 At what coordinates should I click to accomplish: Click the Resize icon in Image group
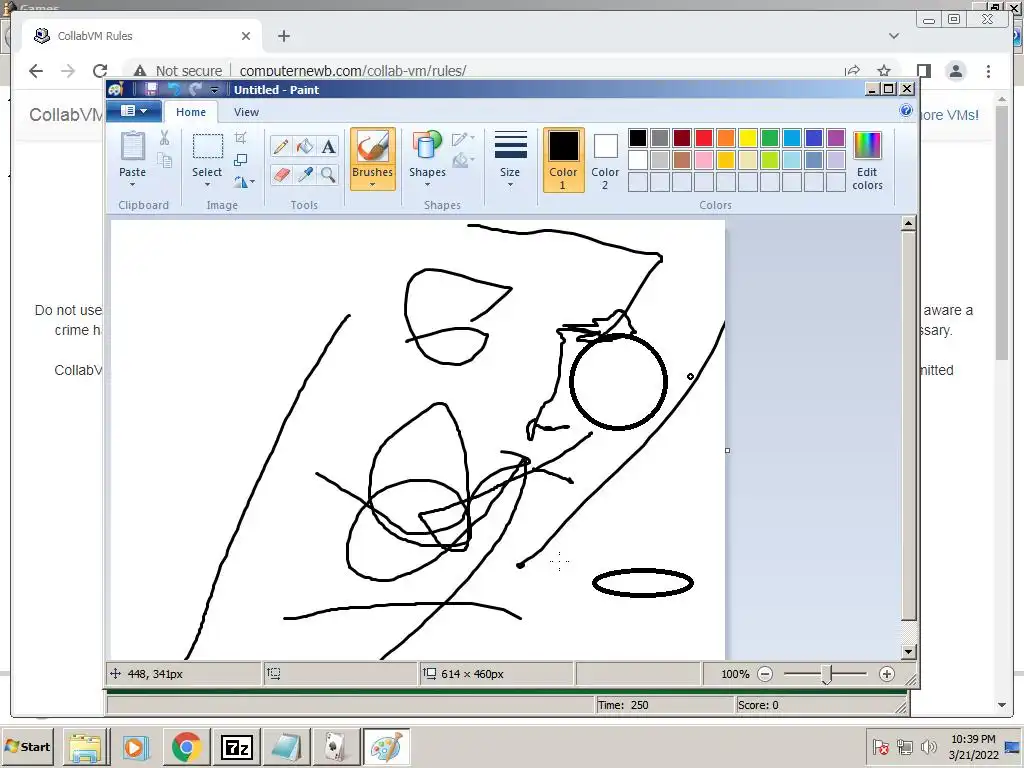(x=240, y=160)
